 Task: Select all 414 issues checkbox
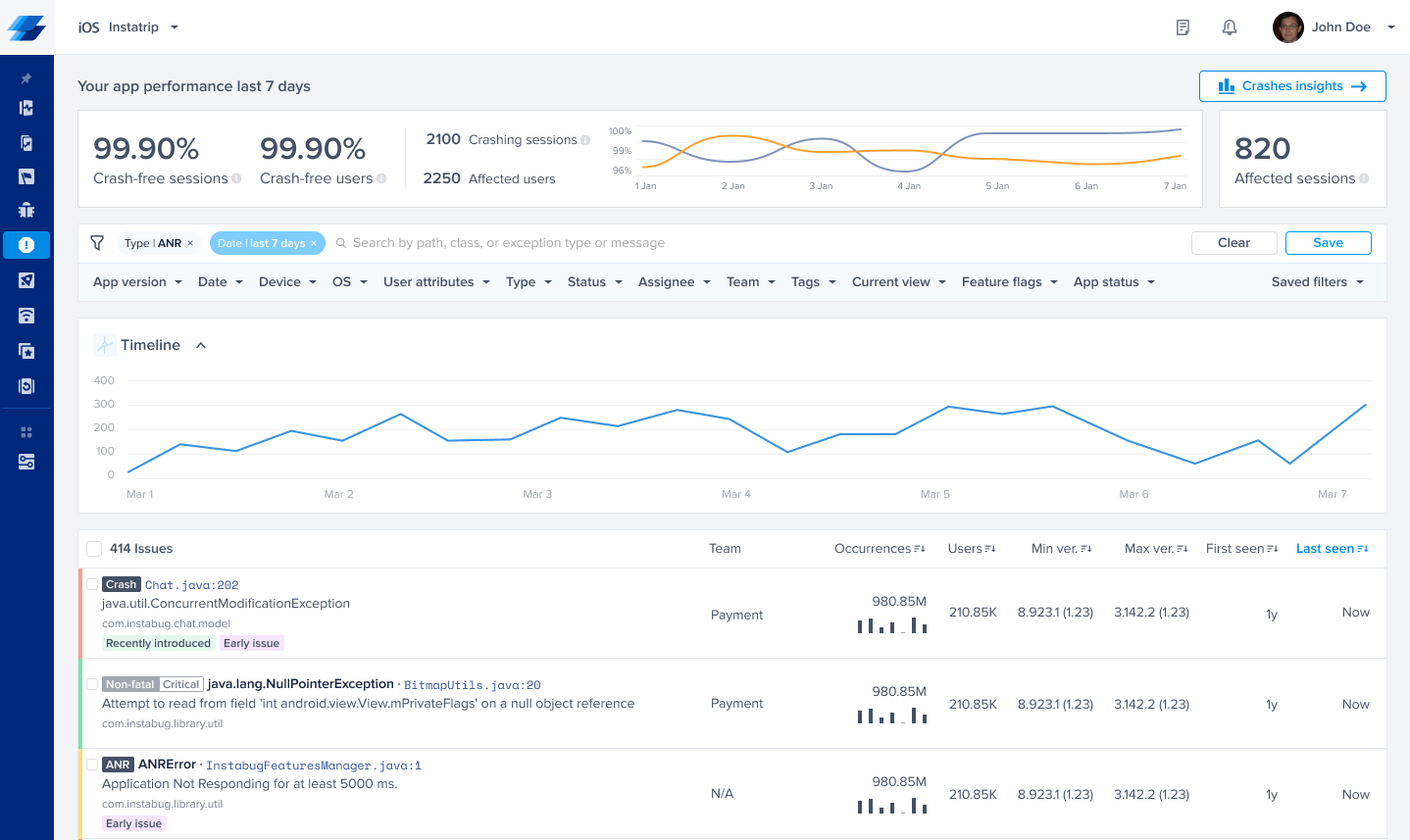coord(94,549)
